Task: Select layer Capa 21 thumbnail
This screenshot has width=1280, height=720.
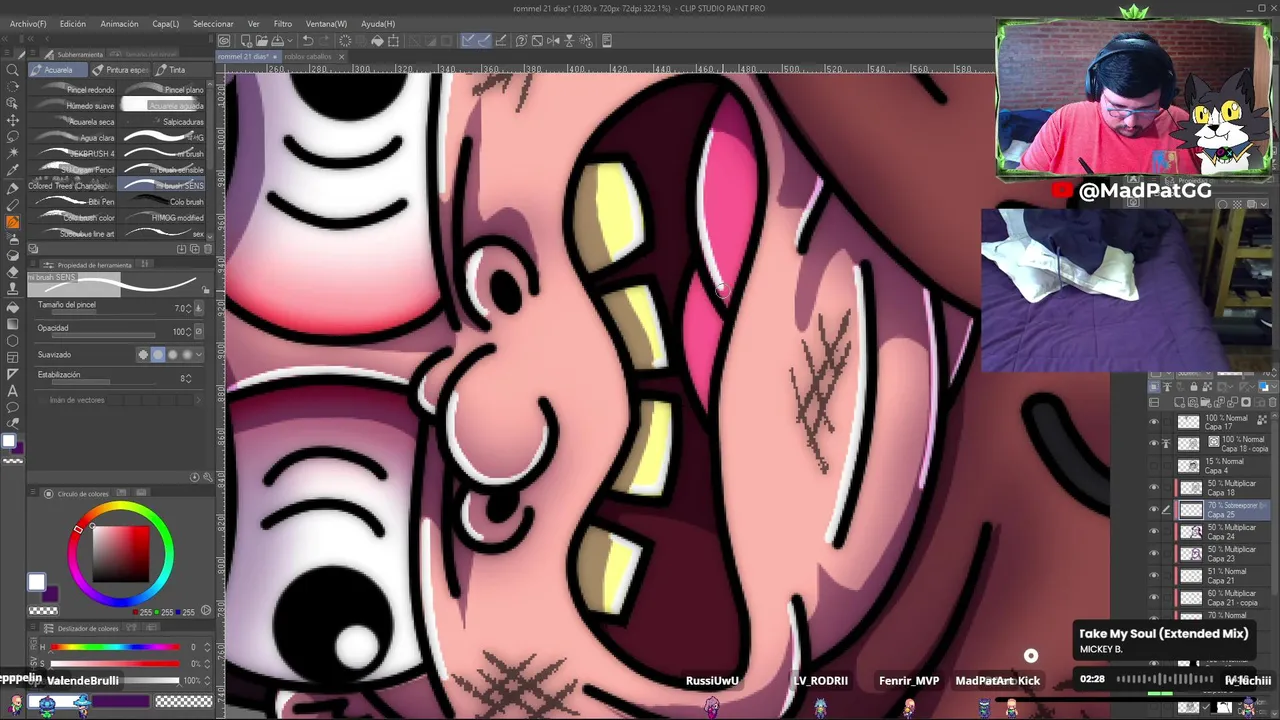Action: [x=1190, y=576]
